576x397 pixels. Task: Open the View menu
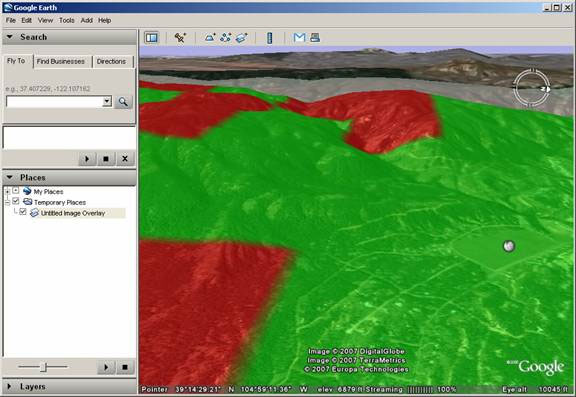click(x=46, y=21)
